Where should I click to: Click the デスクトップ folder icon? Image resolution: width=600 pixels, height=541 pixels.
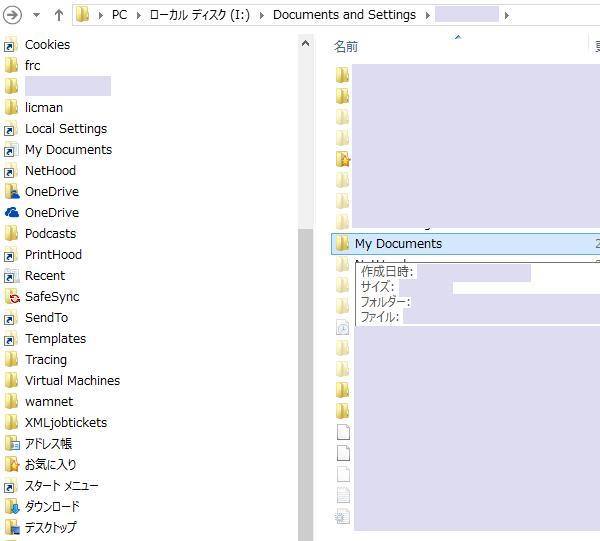click(x=12, y=528)
